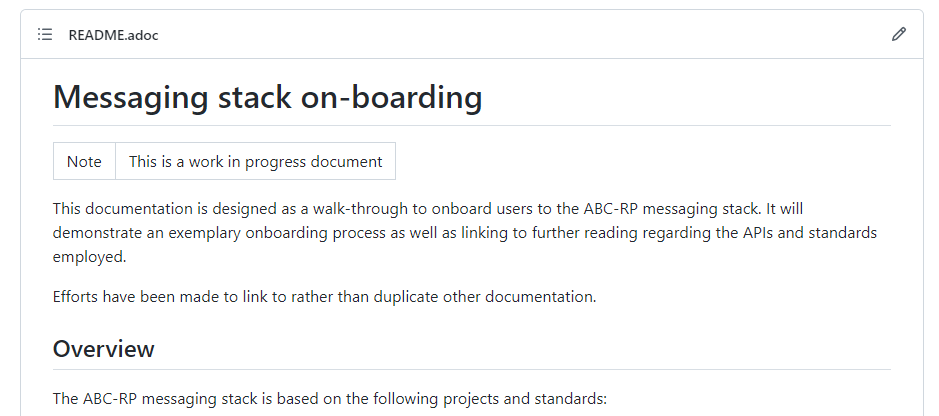Open the README outline table of contents icon
939x416 pixels.
pos(45,34)
